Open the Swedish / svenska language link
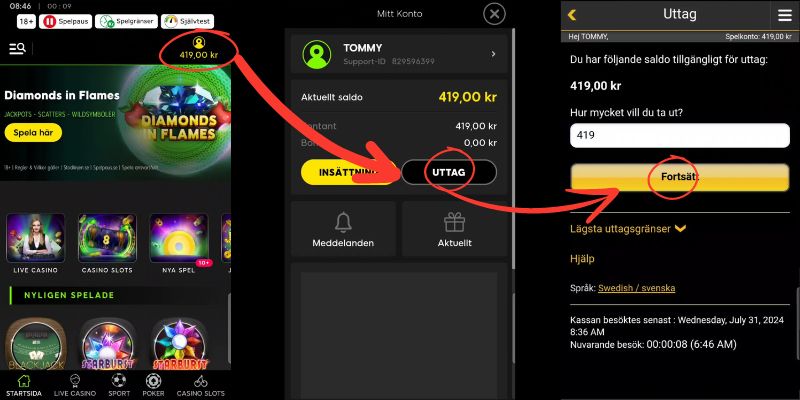 (636, 288)
